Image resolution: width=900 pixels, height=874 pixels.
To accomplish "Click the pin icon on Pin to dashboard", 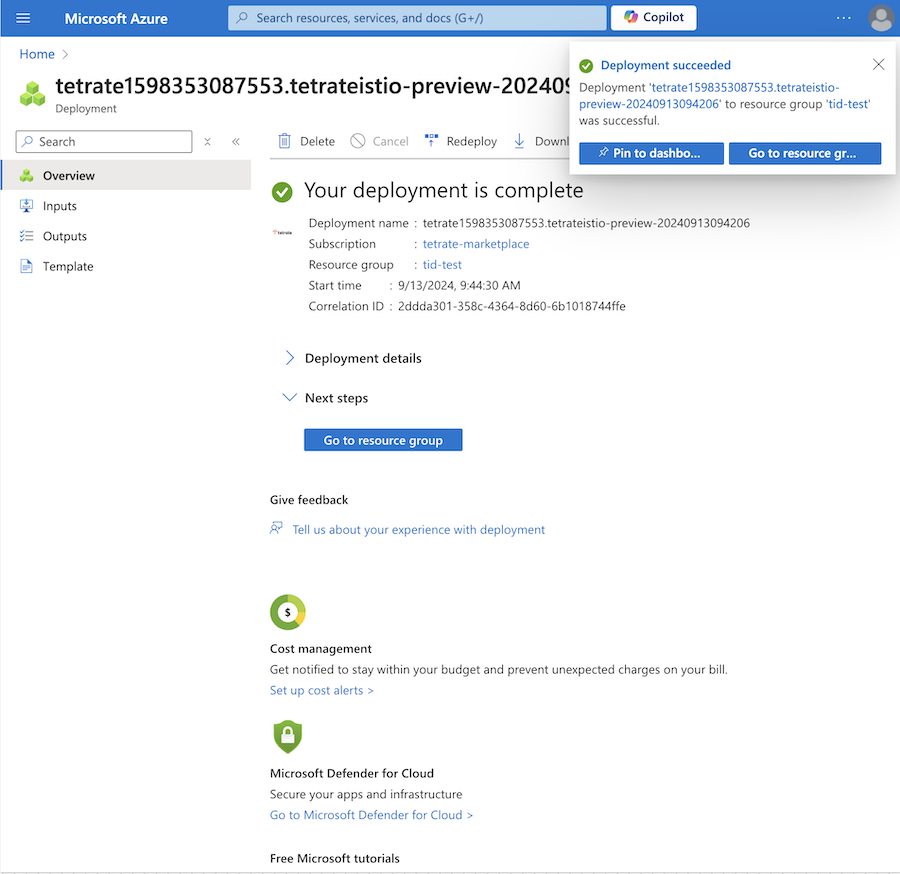I will pyautogui.click(x=603, y=152).
